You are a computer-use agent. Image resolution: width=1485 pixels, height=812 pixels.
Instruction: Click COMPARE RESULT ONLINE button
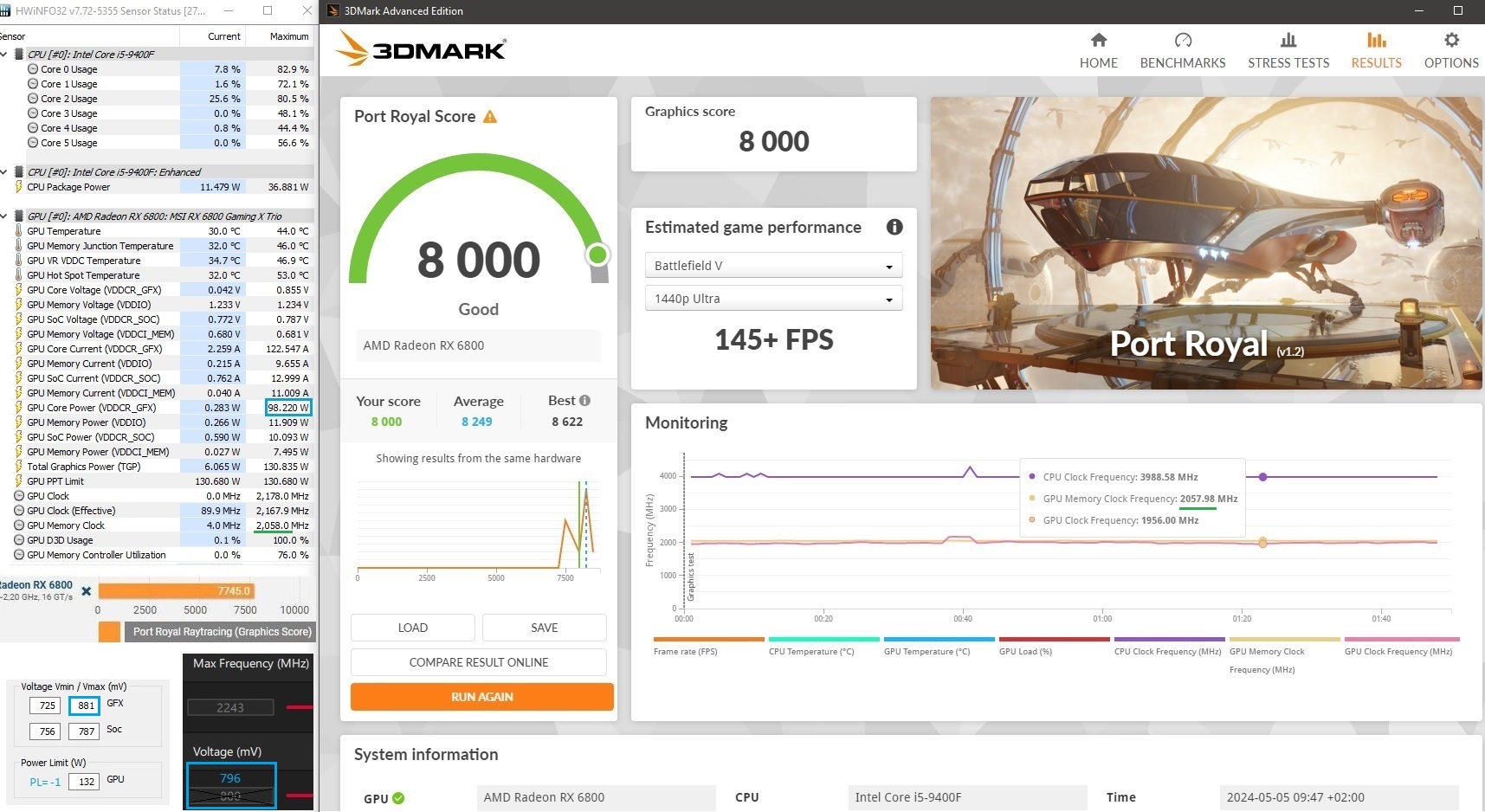point(478,662)
